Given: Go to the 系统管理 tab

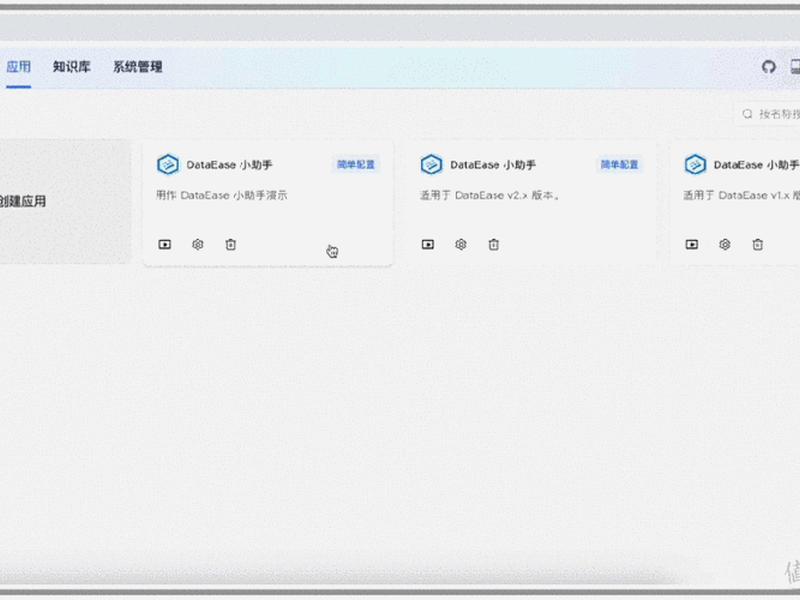Looking at the screenshot, I should click(137, 67).
